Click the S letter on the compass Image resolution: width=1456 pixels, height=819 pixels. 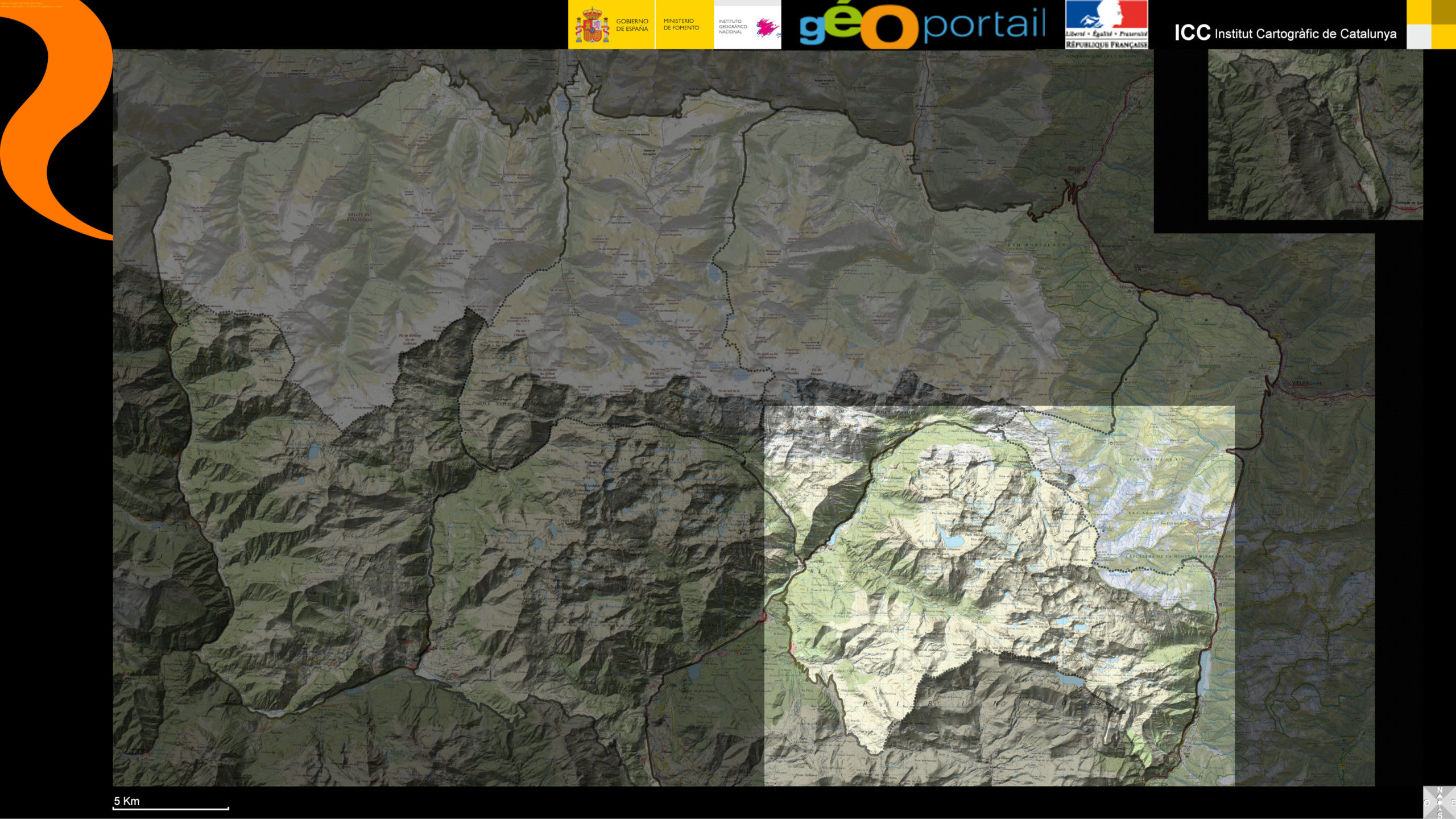click(1440, 815)
